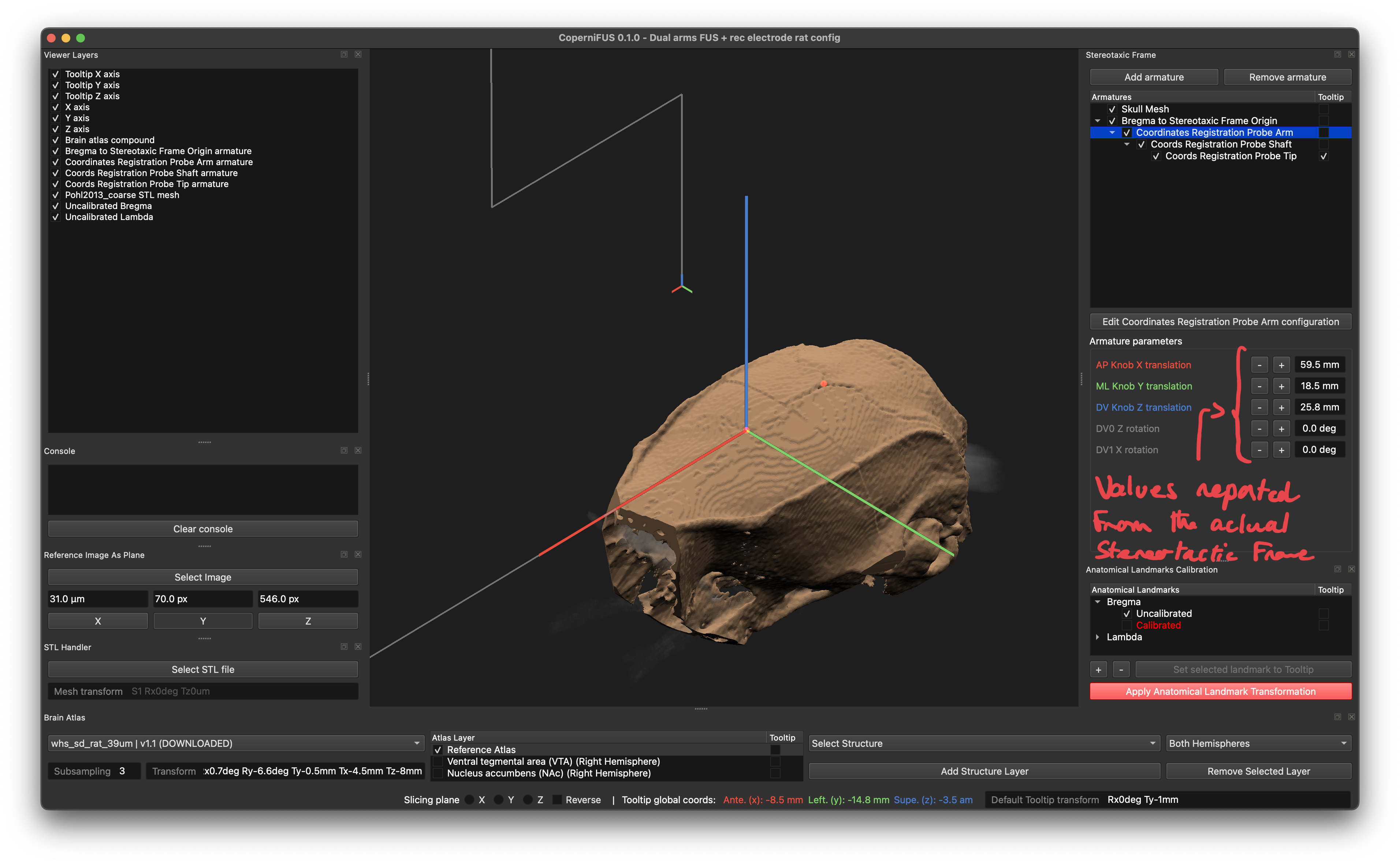Float the Viewer Layers panel
Screen dimensions: 1400x864
[344, 54]
